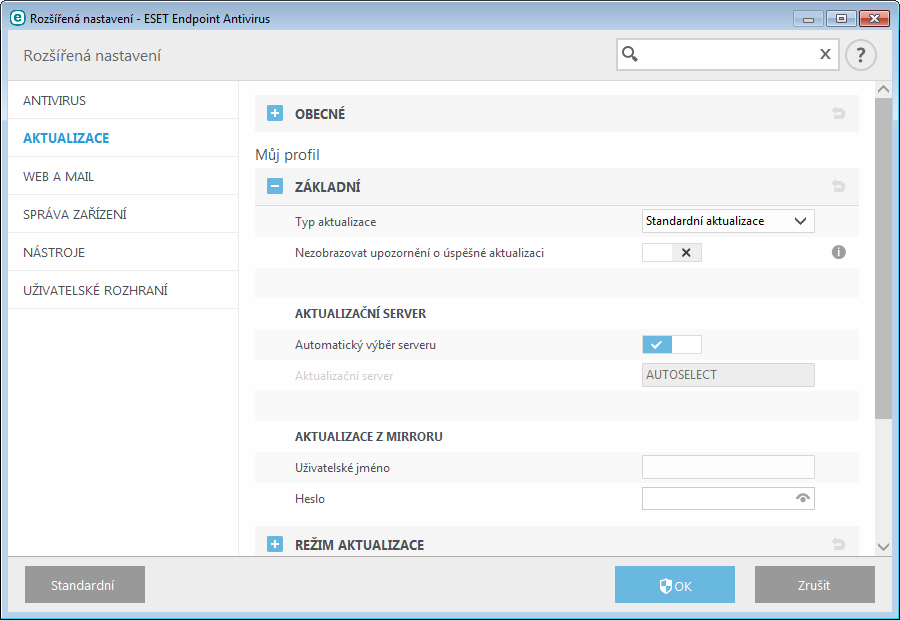Click into the search input field
900x620 pixels.
(x=727, y=55)
